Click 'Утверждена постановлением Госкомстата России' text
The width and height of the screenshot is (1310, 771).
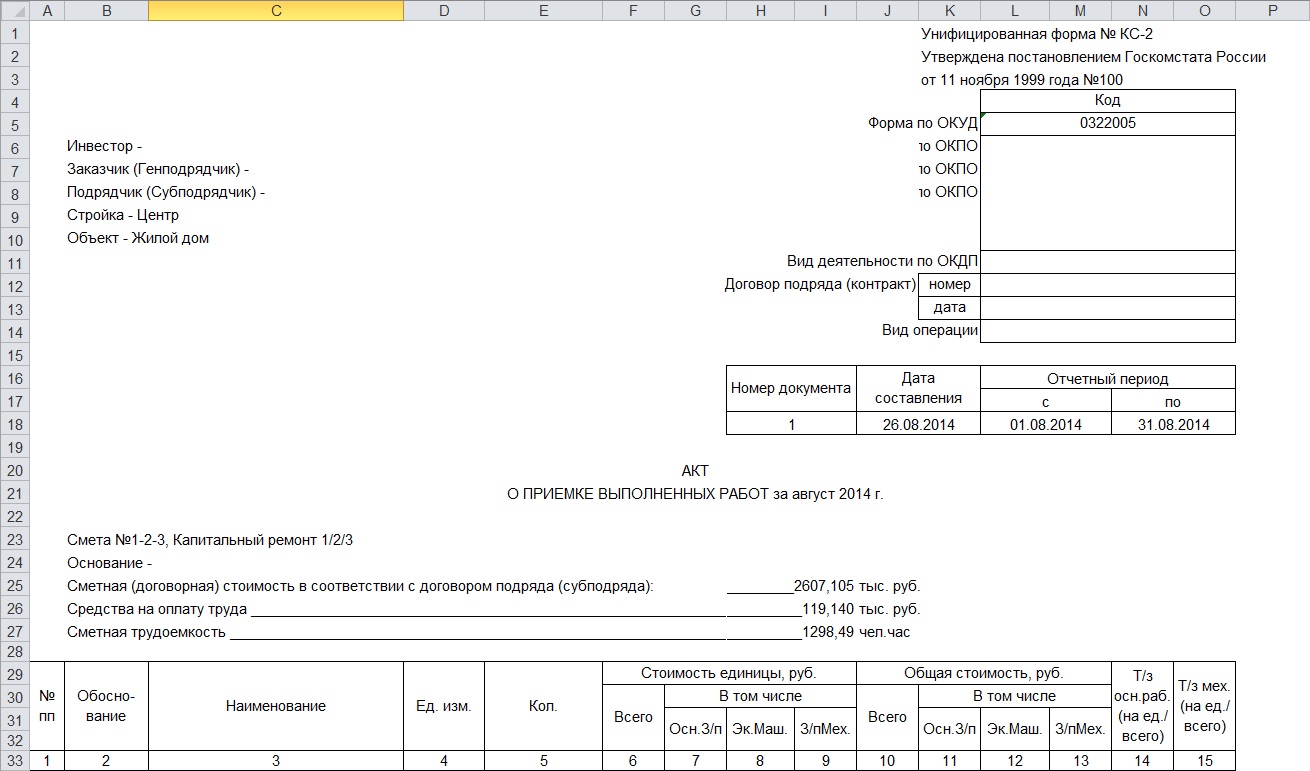coord(1093,56)
